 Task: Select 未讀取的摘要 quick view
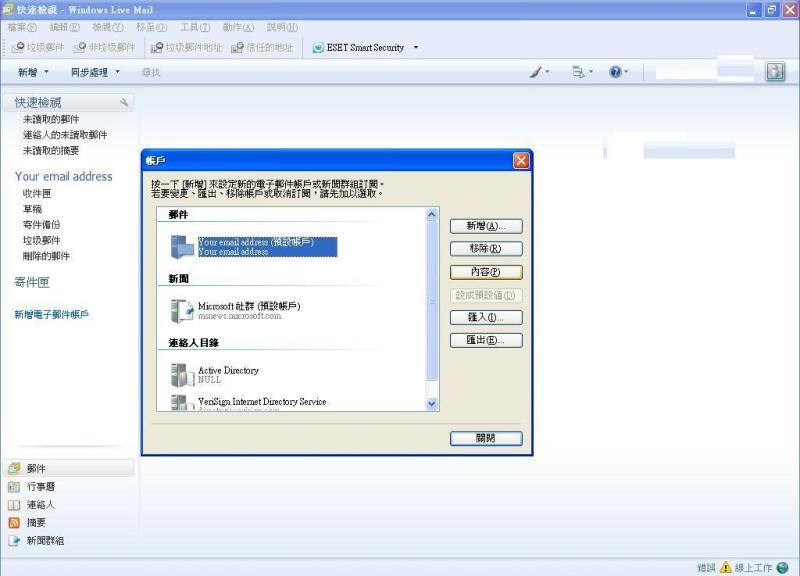[51, 151]
